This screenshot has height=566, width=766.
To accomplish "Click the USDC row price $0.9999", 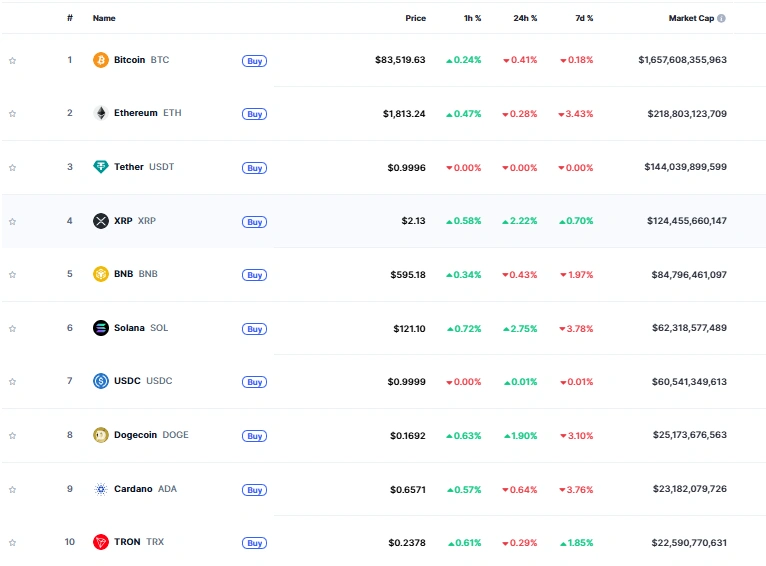I will (406, 382).
